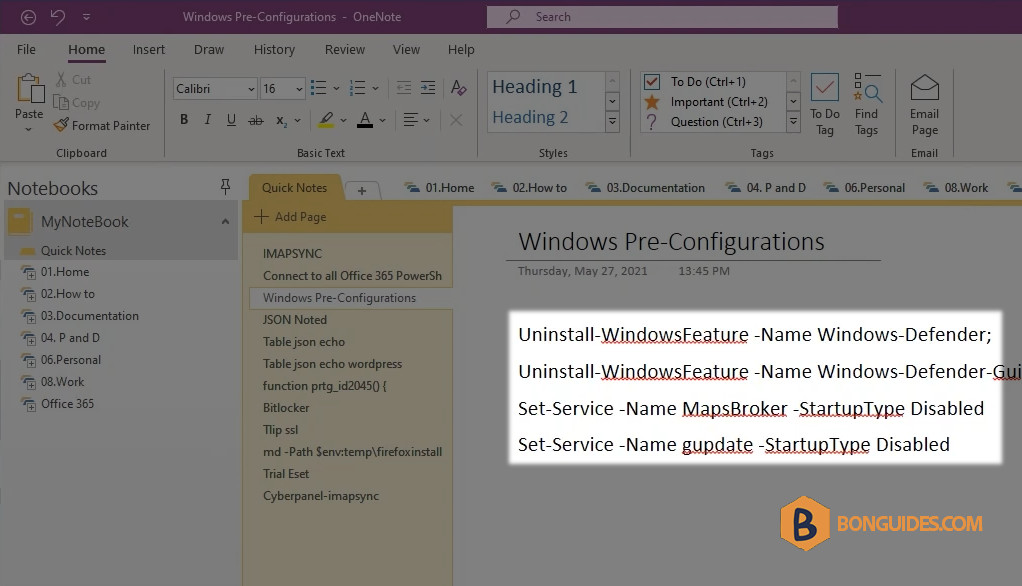
Task: Pin the Notebooks pane
Action: point(226,187)
